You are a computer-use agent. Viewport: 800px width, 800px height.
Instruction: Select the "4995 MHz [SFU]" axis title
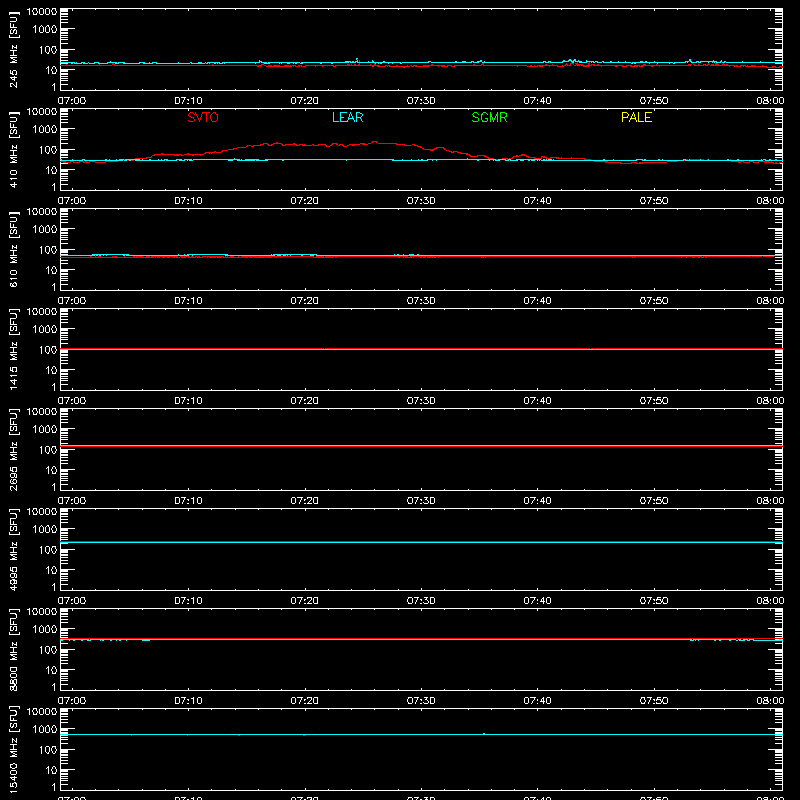pos(13,549)
